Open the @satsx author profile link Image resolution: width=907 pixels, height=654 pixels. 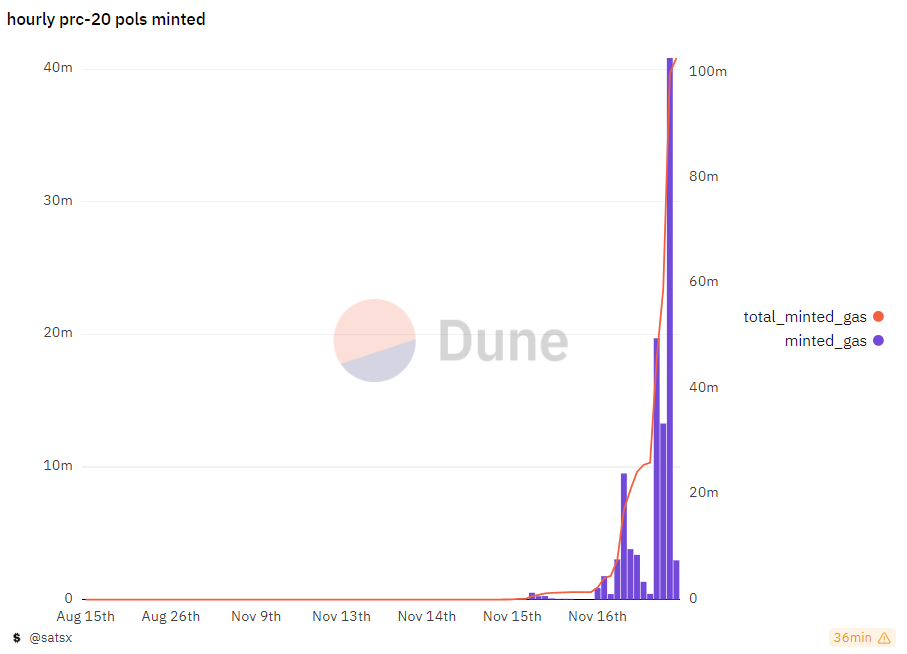(50, 637)
